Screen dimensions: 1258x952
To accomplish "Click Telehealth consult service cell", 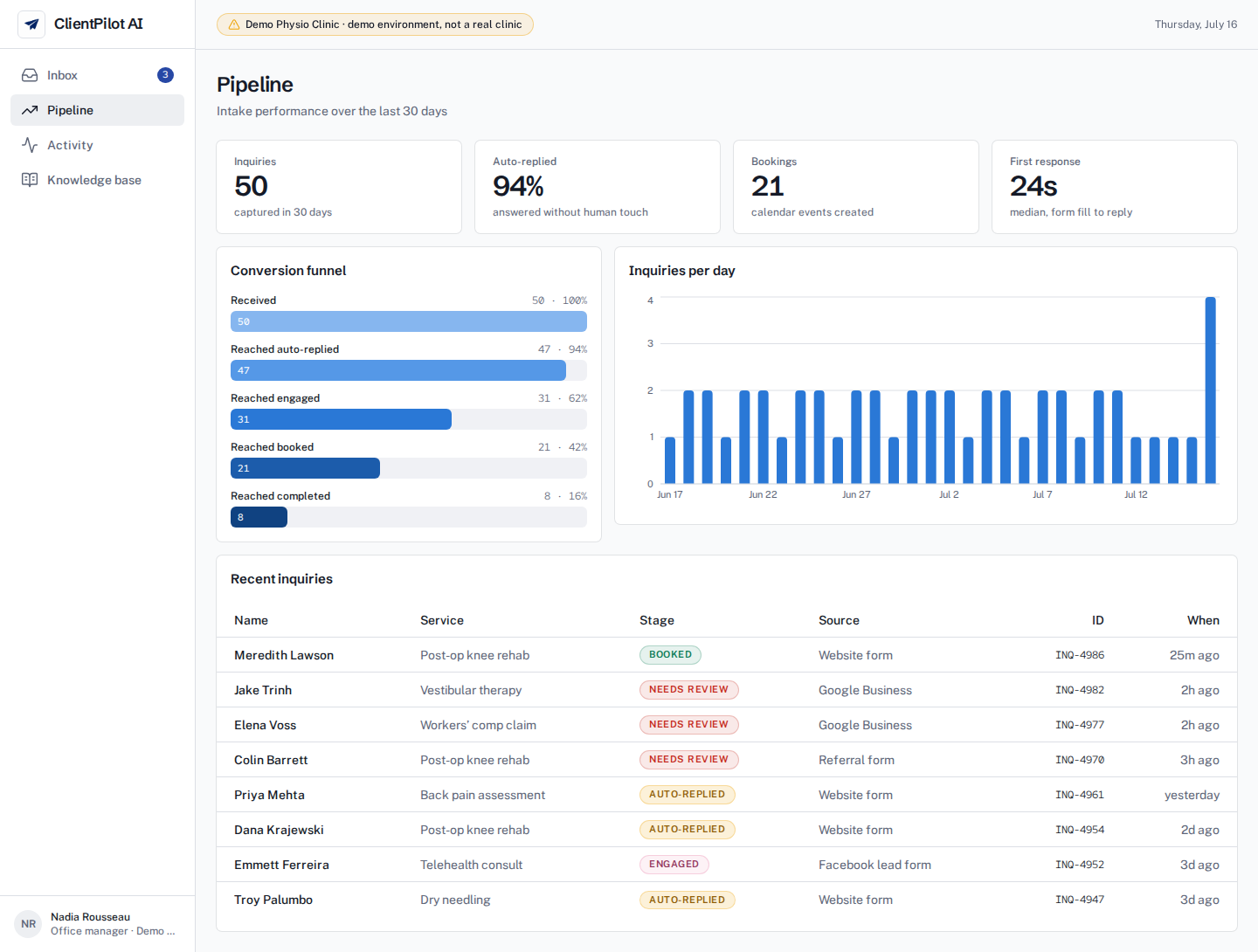I will 471,865.
